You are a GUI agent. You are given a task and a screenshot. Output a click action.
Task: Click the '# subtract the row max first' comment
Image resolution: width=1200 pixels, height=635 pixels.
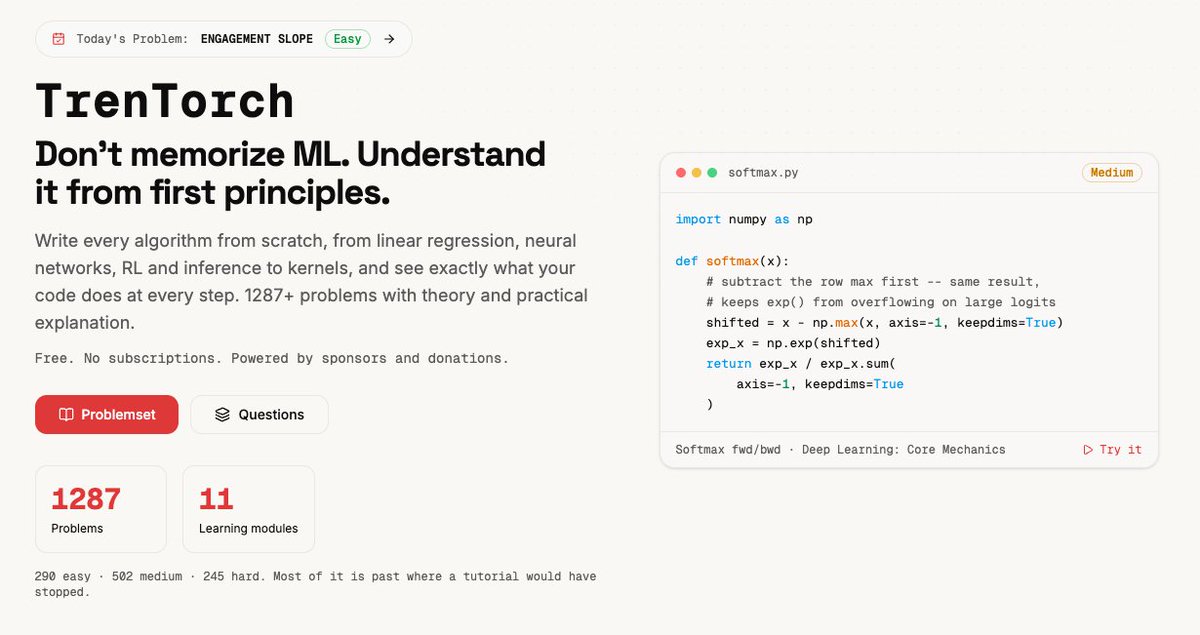click(x=873, y=282)
